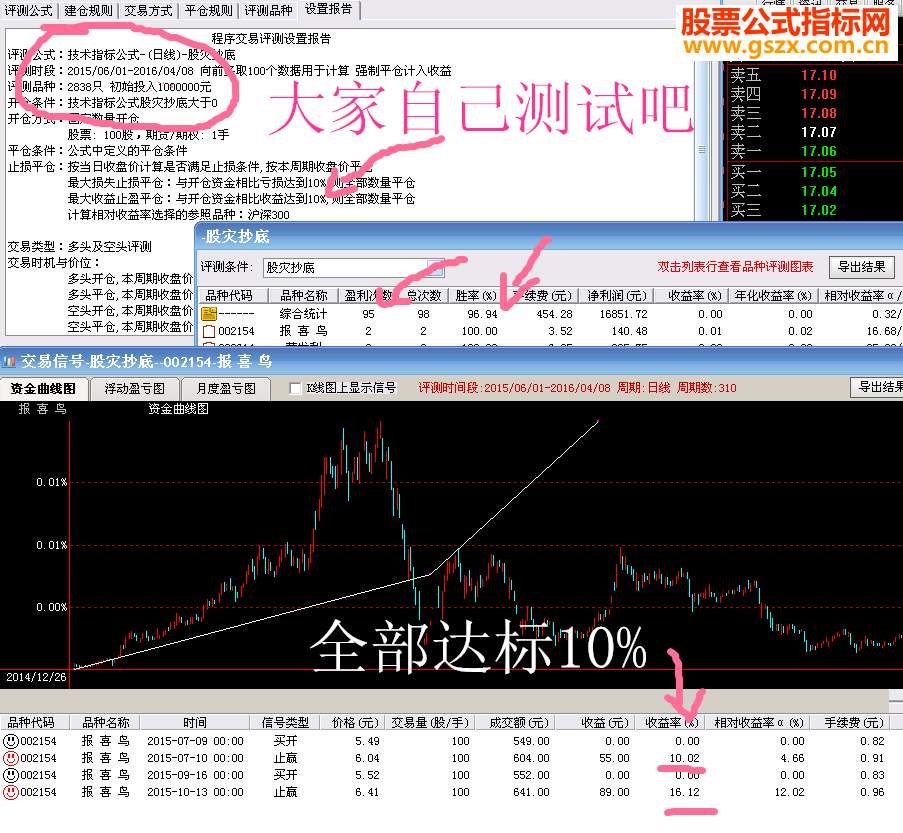This screenshot has width=903, height=833.
Task: Click the 卖五 price 17.10
Action: point(818,75)
